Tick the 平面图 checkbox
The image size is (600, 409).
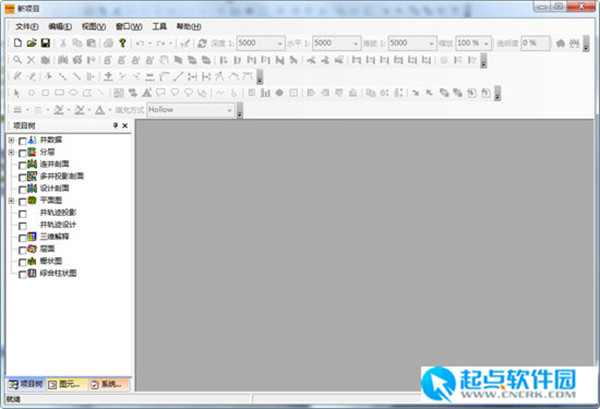tap(23, 202)
